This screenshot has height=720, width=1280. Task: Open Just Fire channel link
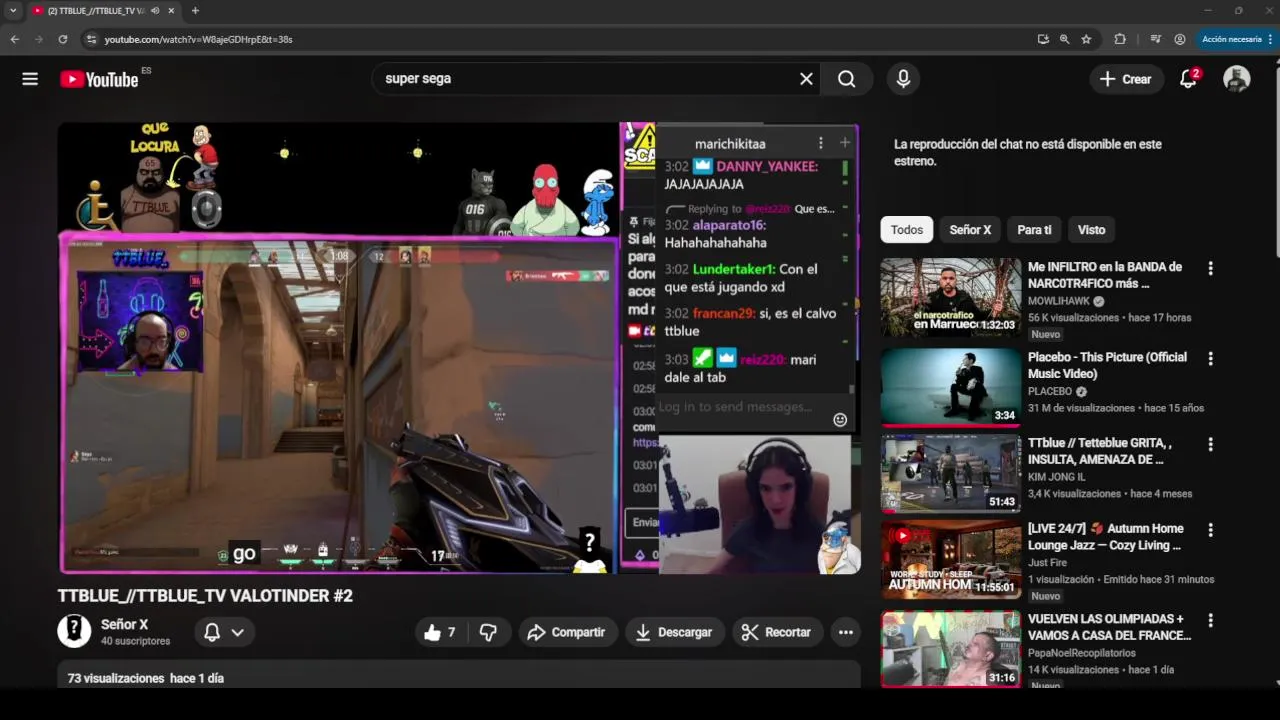pos(1047,563)
